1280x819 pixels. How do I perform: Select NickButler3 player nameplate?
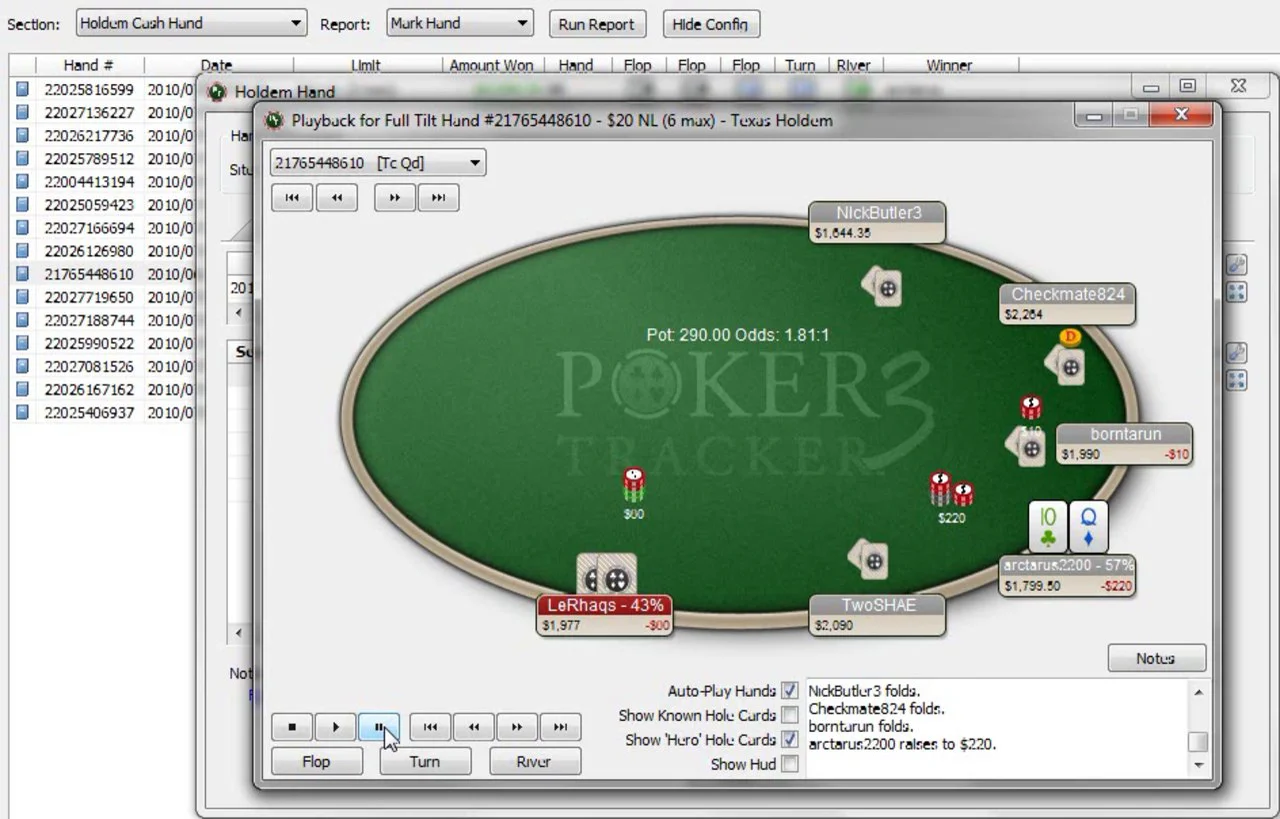point(878,222)
